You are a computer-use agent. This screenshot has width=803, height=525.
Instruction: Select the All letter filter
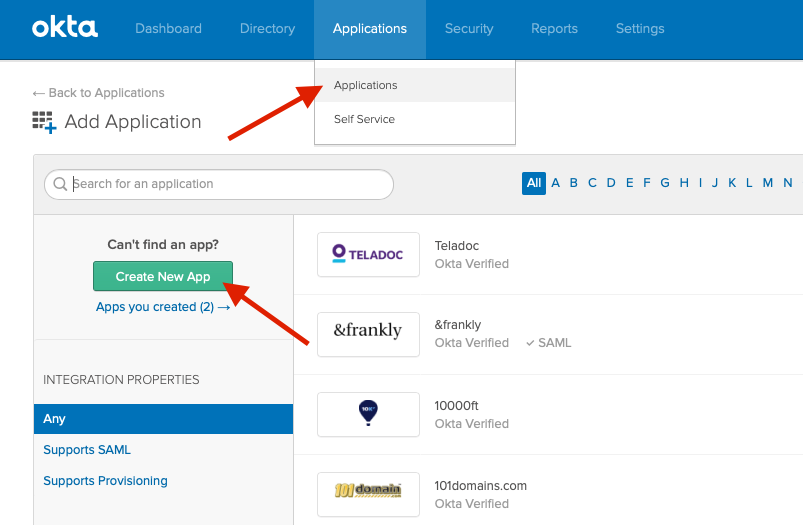tap(534, 183)
